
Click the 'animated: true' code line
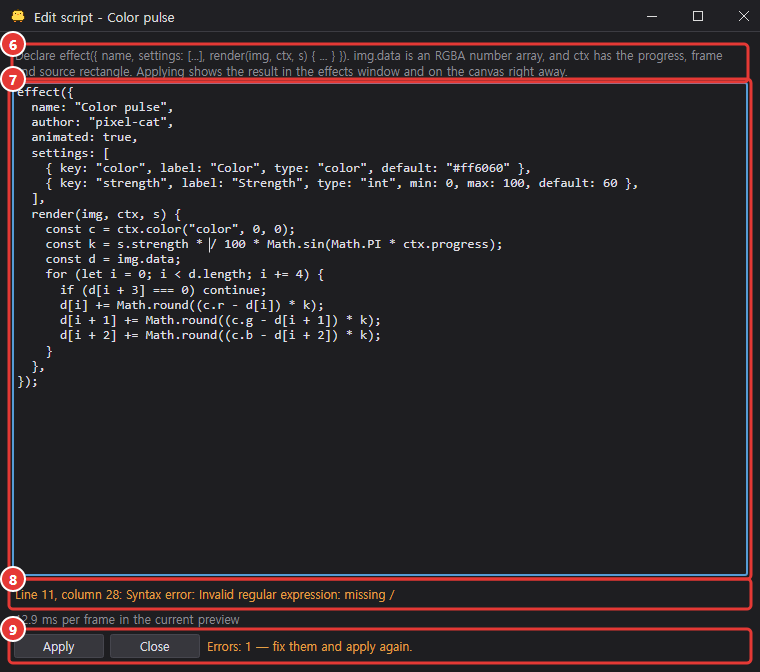pyautogui.click(x=84, y=137)
